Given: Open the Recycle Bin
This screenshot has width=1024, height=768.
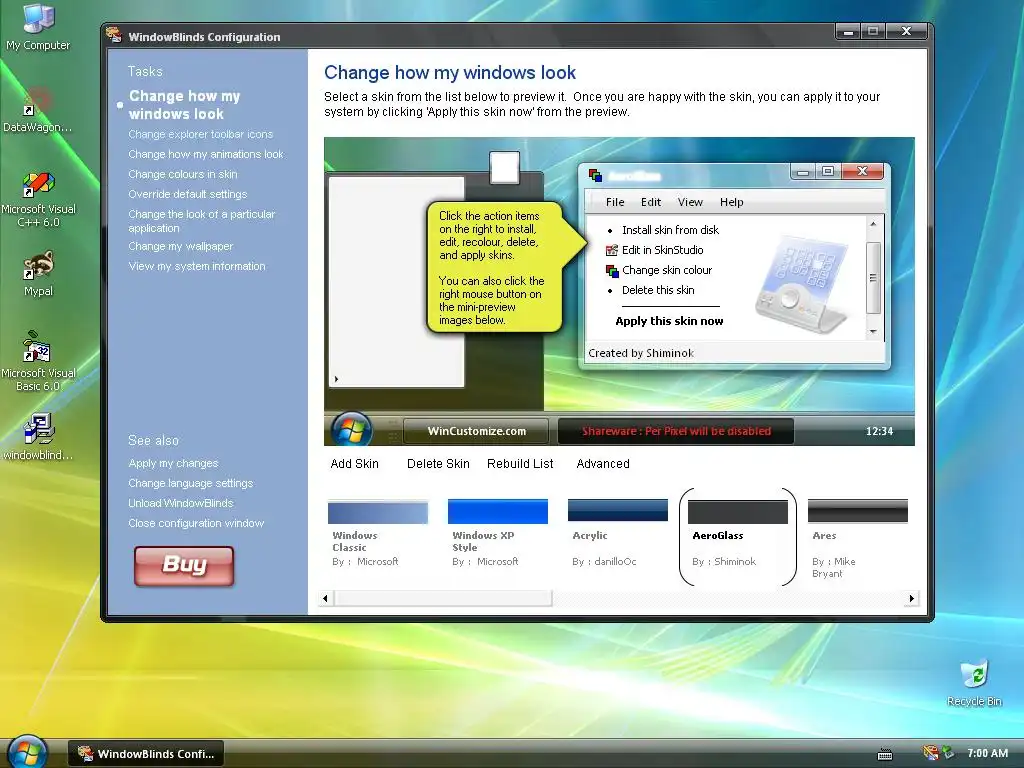Looking at the screenshot, I should (974, 683).
